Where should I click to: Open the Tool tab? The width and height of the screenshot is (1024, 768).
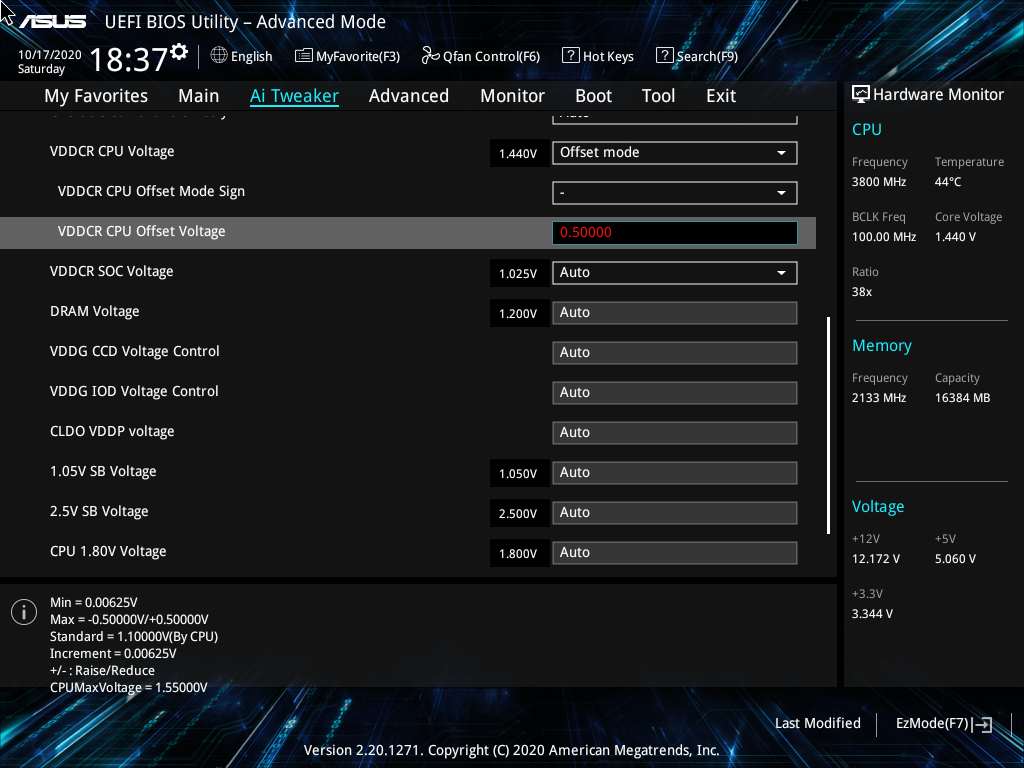coord(658,96)
